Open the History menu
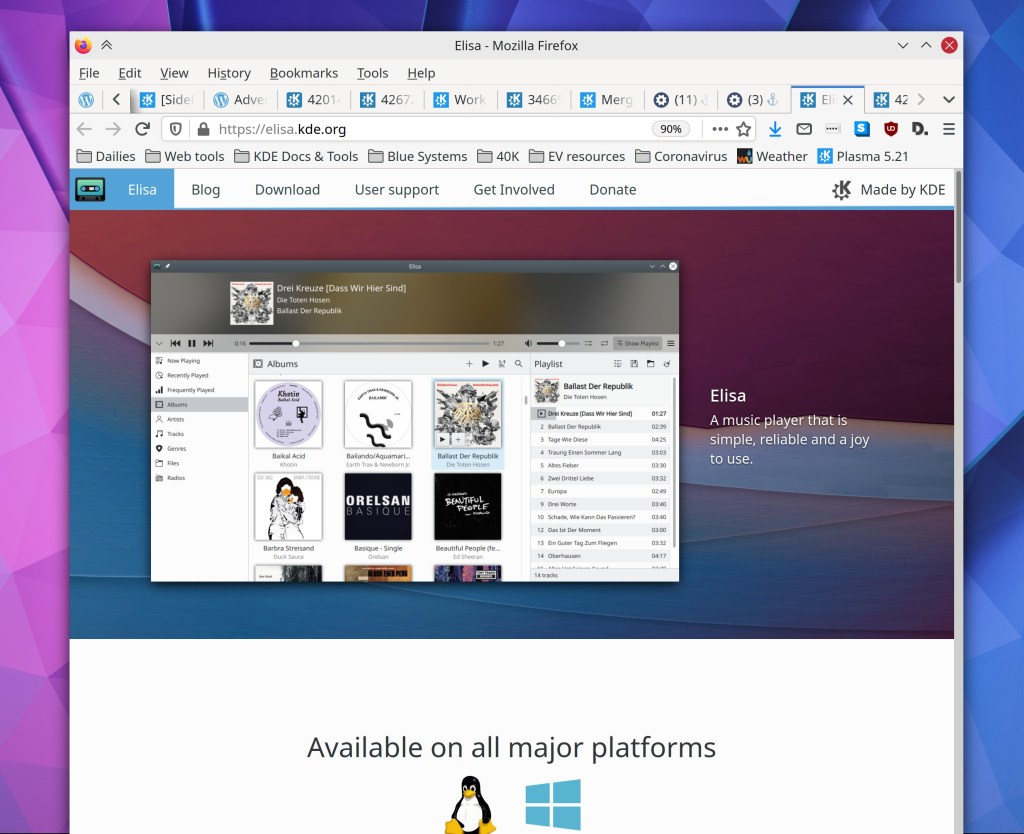Screen dimensions: 1024x834 click(x=229, y=73)
